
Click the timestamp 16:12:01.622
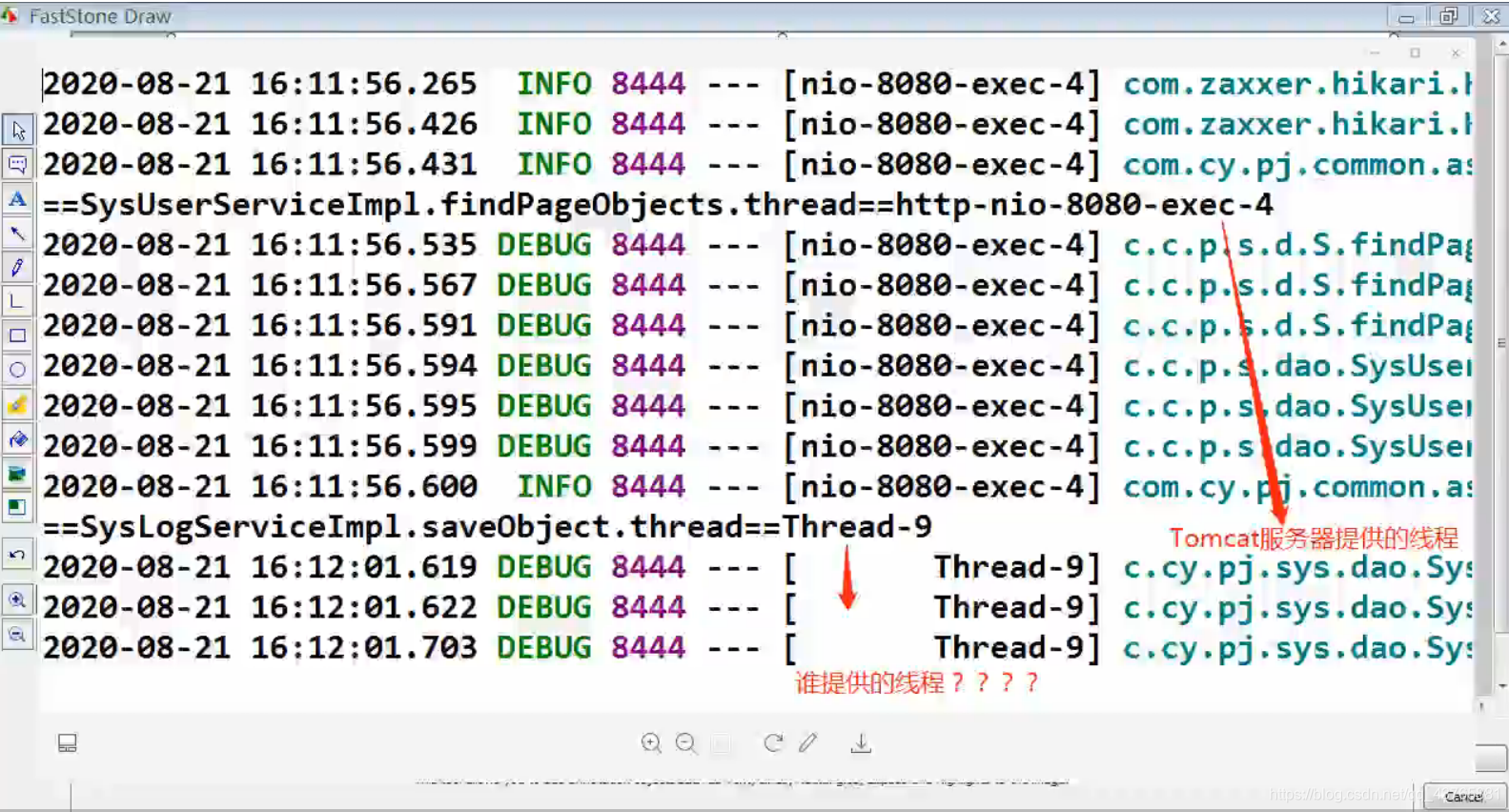(363, 607)
